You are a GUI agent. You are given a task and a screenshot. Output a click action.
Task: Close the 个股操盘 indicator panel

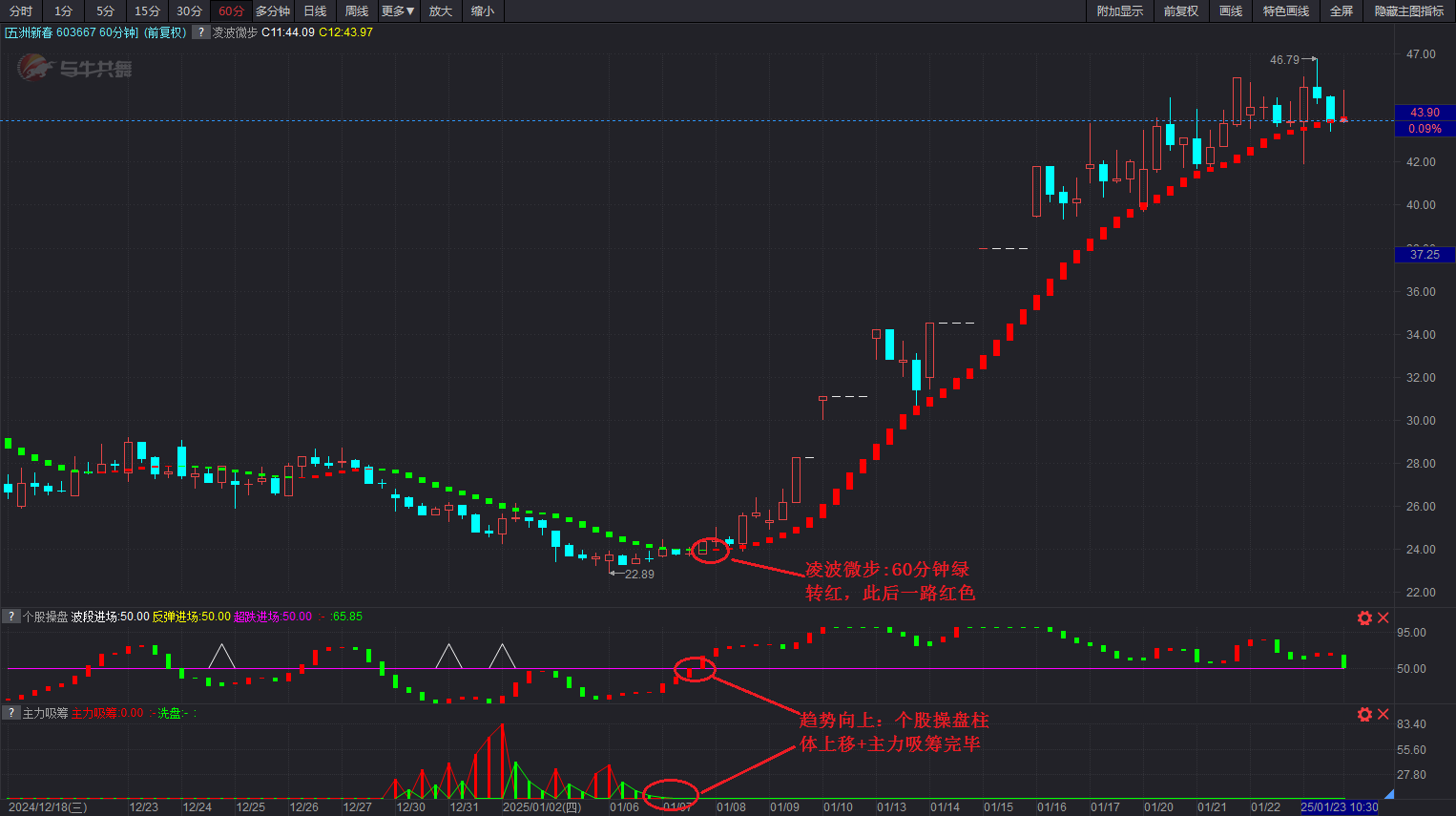click(1383, 617)
